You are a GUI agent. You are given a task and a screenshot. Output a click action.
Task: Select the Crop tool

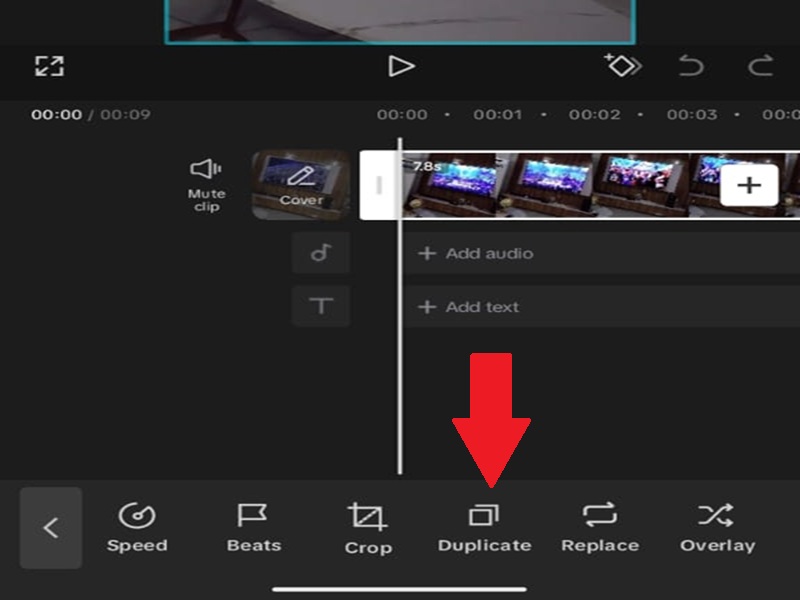[369, 528]
